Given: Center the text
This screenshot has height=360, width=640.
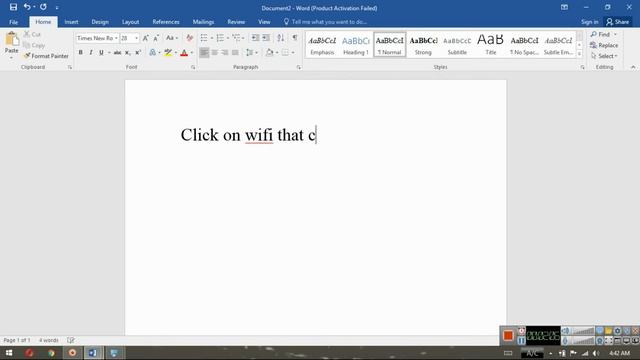Looking at the screenshot, I should (x=215, y=52).
